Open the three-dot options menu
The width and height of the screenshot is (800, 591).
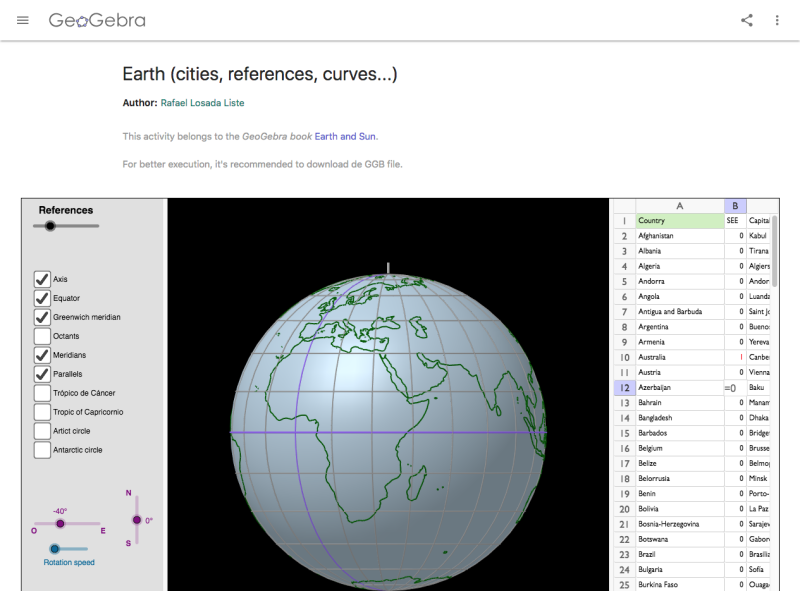[x=777, y=19]
